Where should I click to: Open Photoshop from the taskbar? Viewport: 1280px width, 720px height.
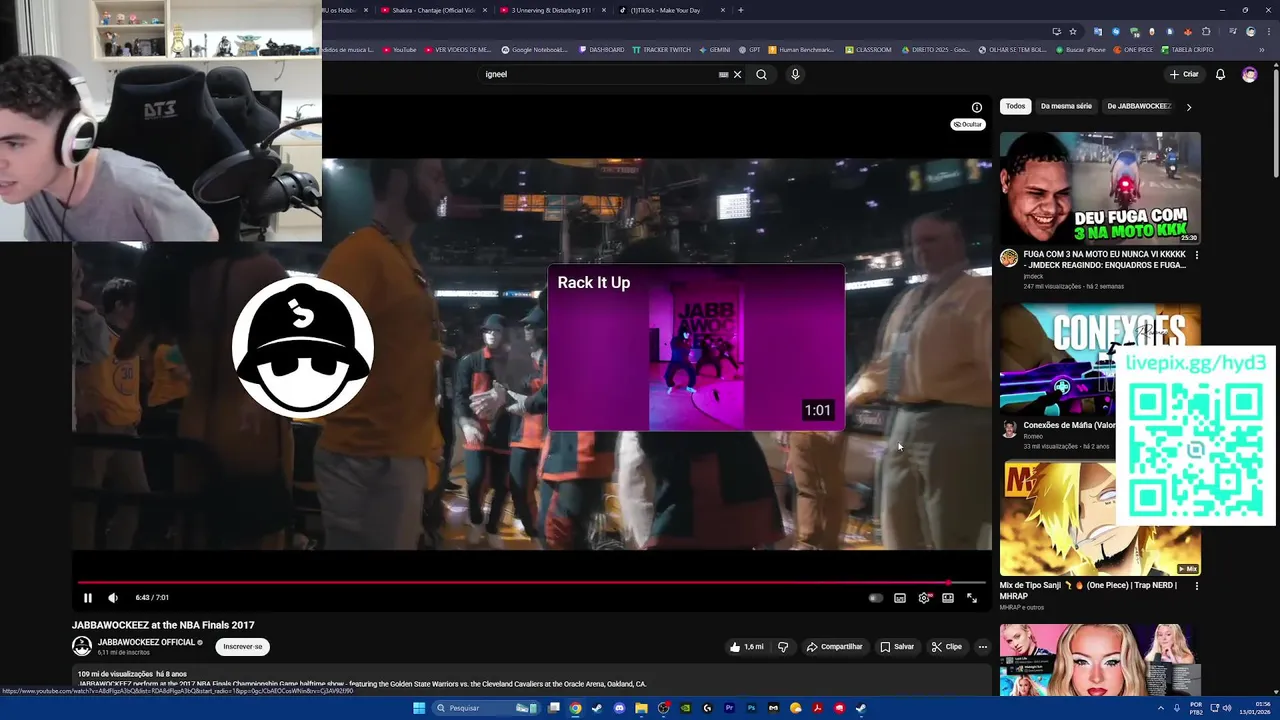[751, 708]
